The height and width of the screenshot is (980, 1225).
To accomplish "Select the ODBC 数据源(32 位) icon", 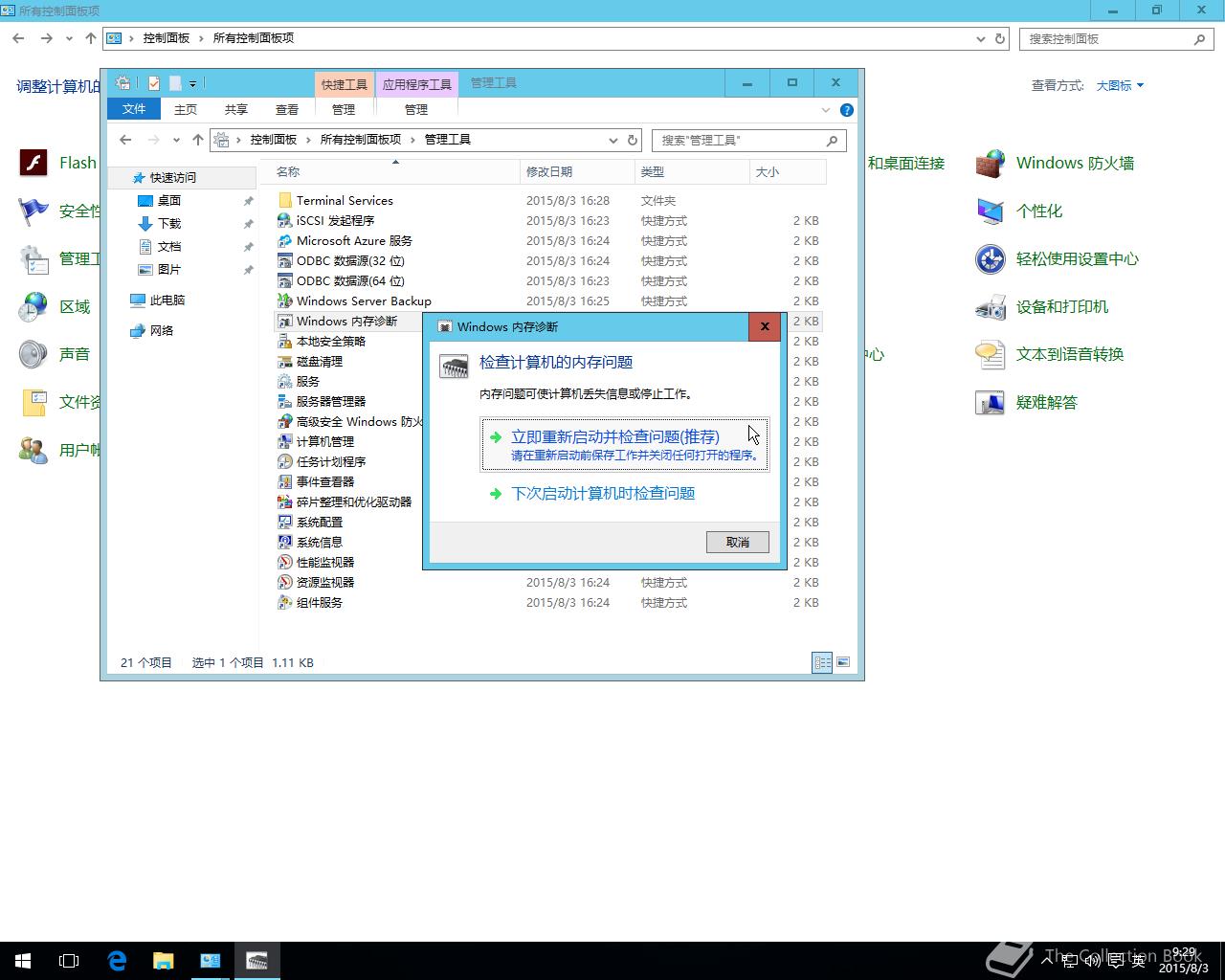I will click(x=284, y=260).
